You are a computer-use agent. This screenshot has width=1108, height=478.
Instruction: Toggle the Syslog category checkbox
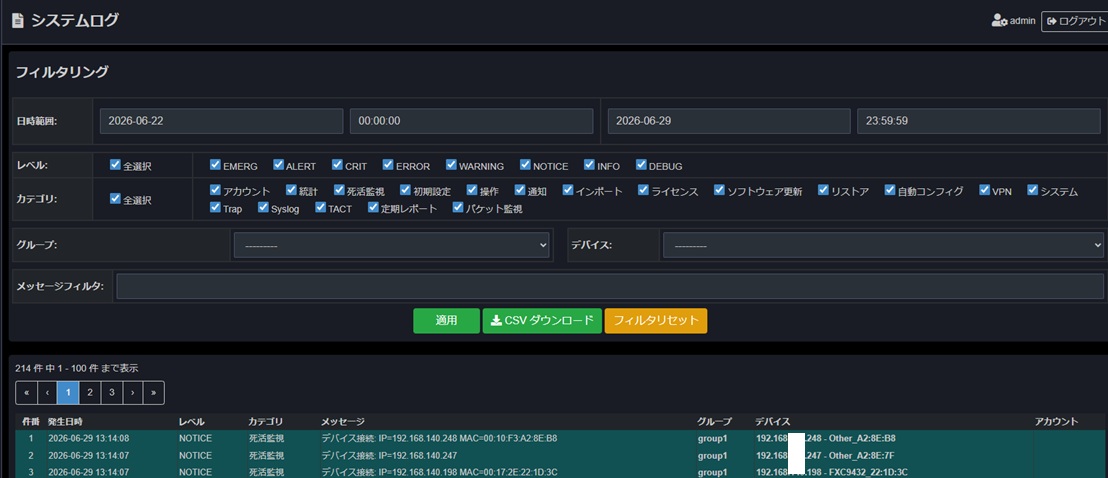click(263, 208)
